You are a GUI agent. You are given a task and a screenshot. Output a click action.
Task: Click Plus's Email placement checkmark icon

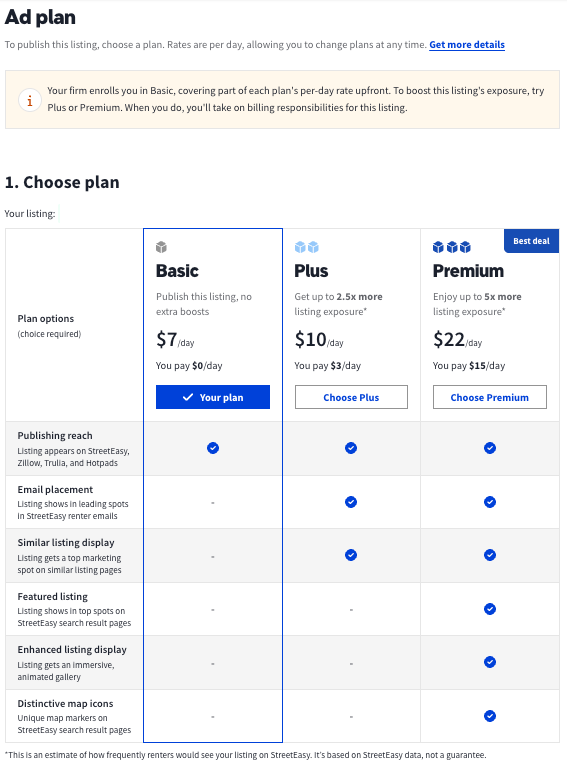(351, 502)
